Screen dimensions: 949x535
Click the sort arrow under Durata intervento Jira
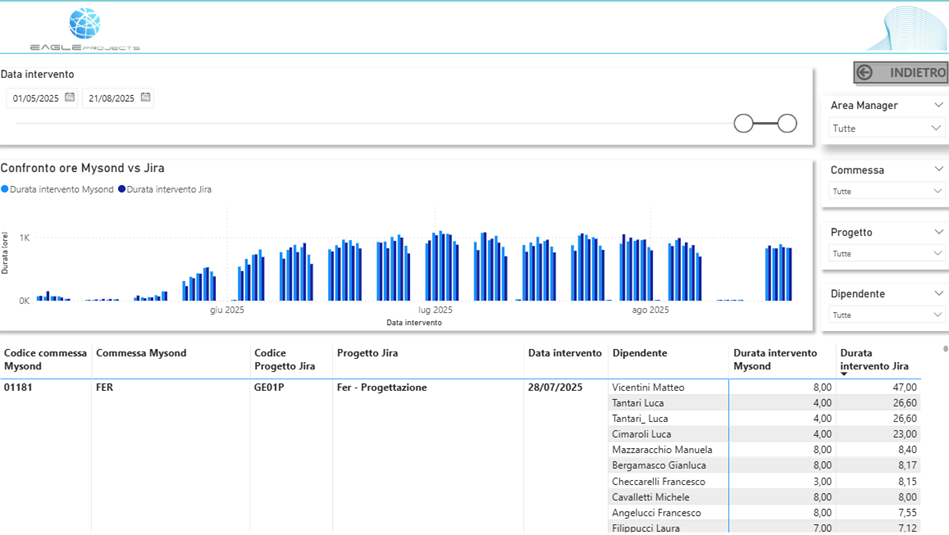(844, 374)
